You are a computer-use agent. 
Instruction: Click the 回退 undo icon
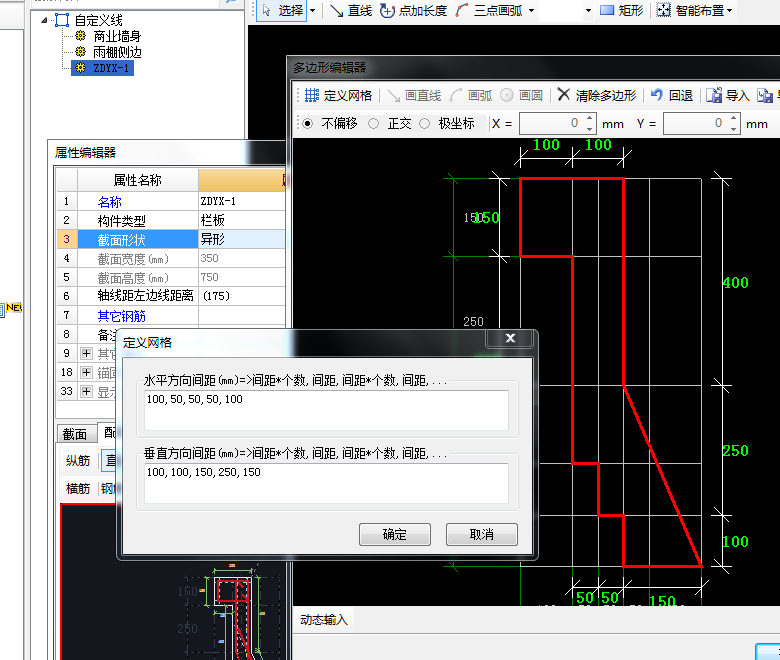point(657,94)
